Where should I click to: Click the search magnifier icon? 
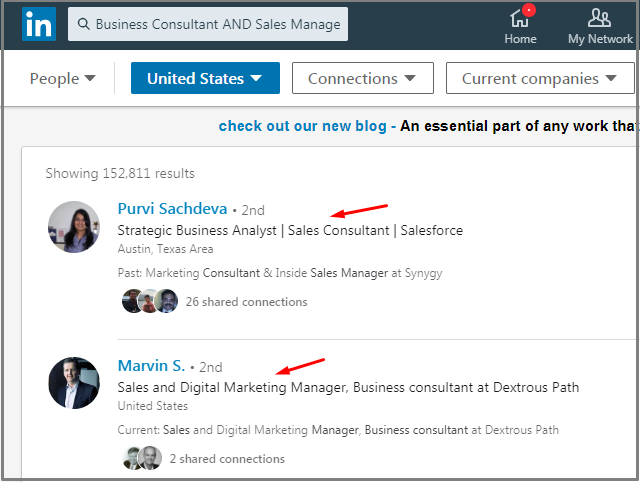84,24
